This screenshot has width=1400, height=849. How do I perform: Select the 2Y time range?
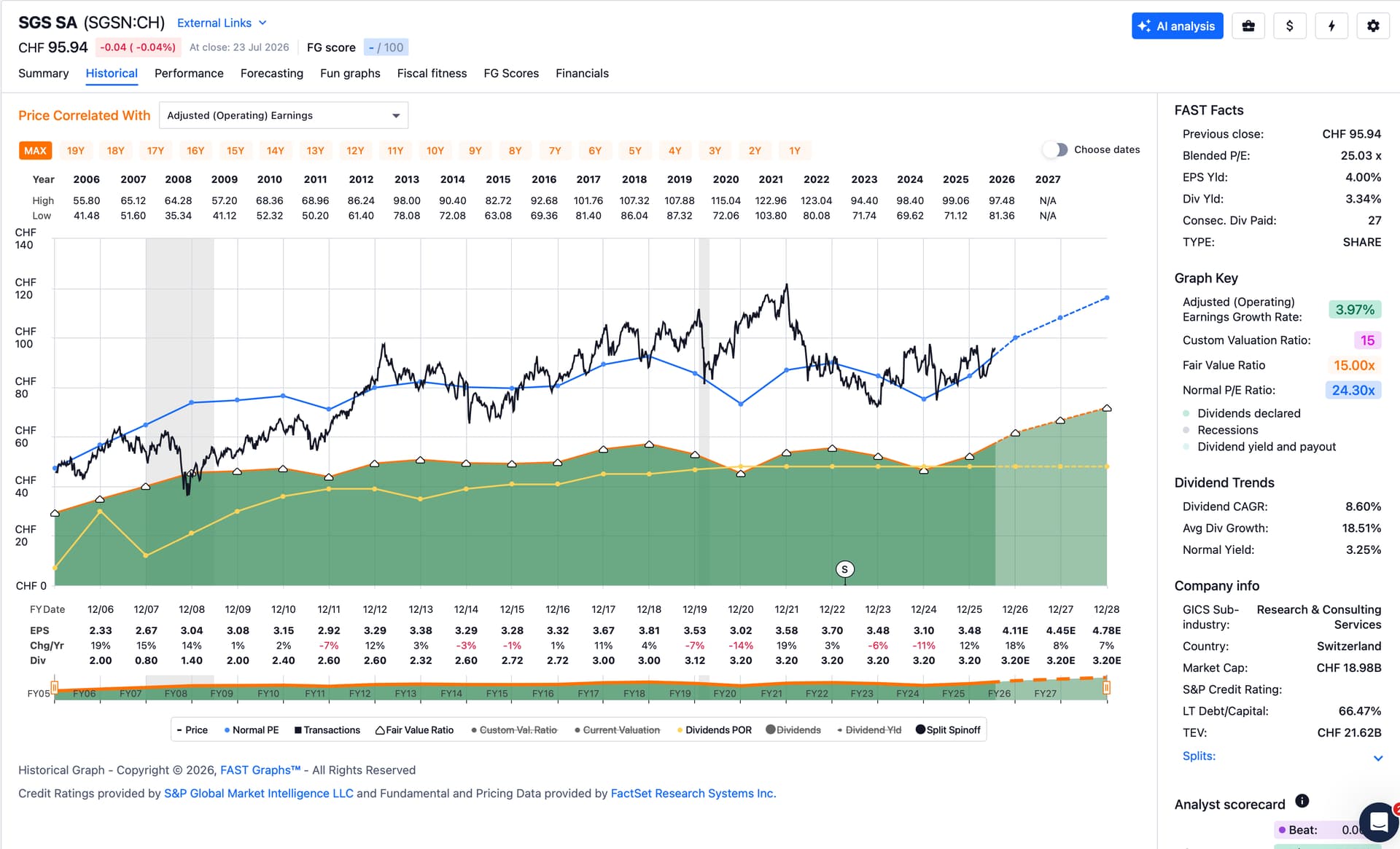click(x=755, y=151)
